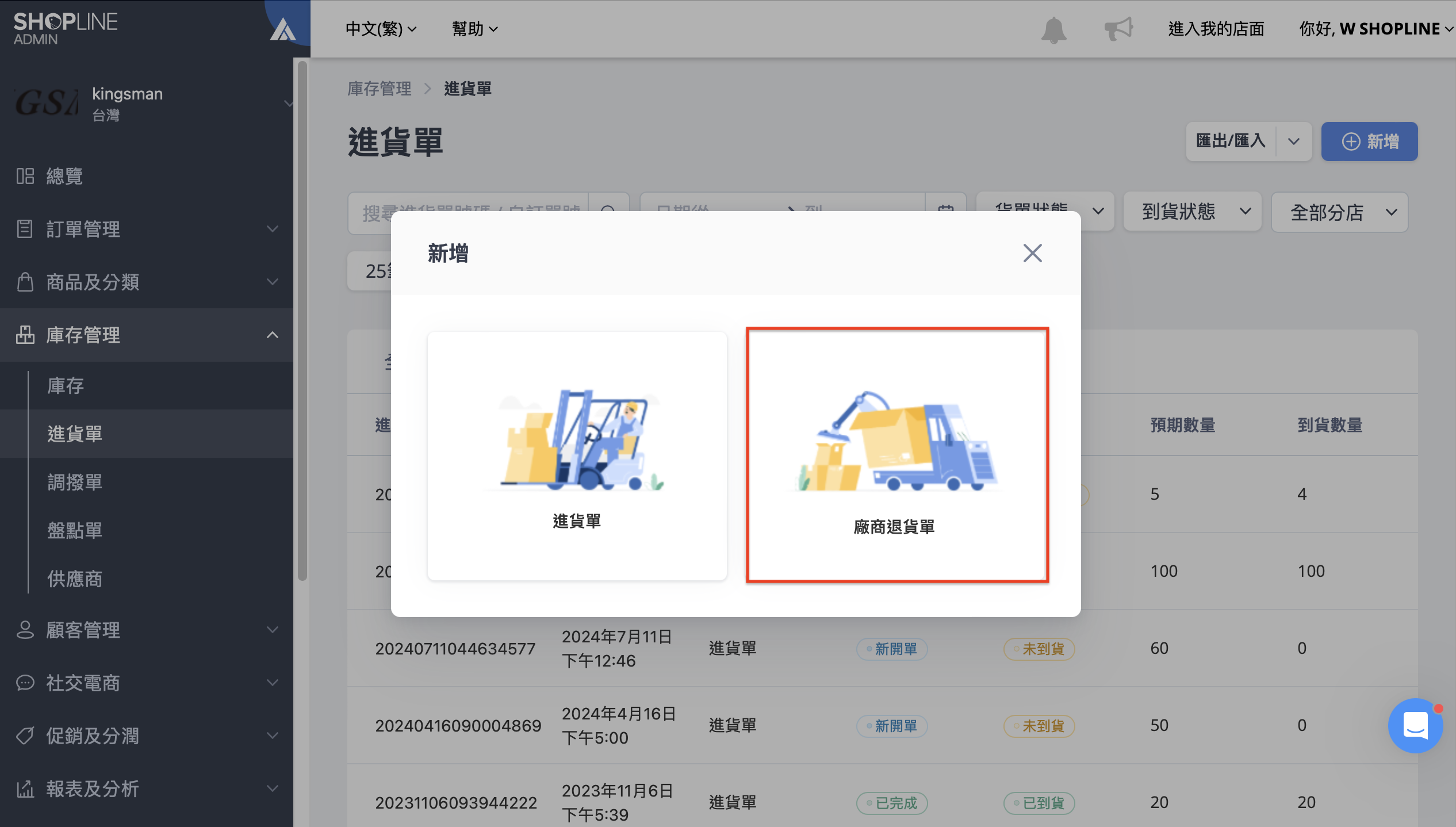Open the live chat bubble icon
The height and width of the screenshot is (827, 1456).
coord(1415,725)
